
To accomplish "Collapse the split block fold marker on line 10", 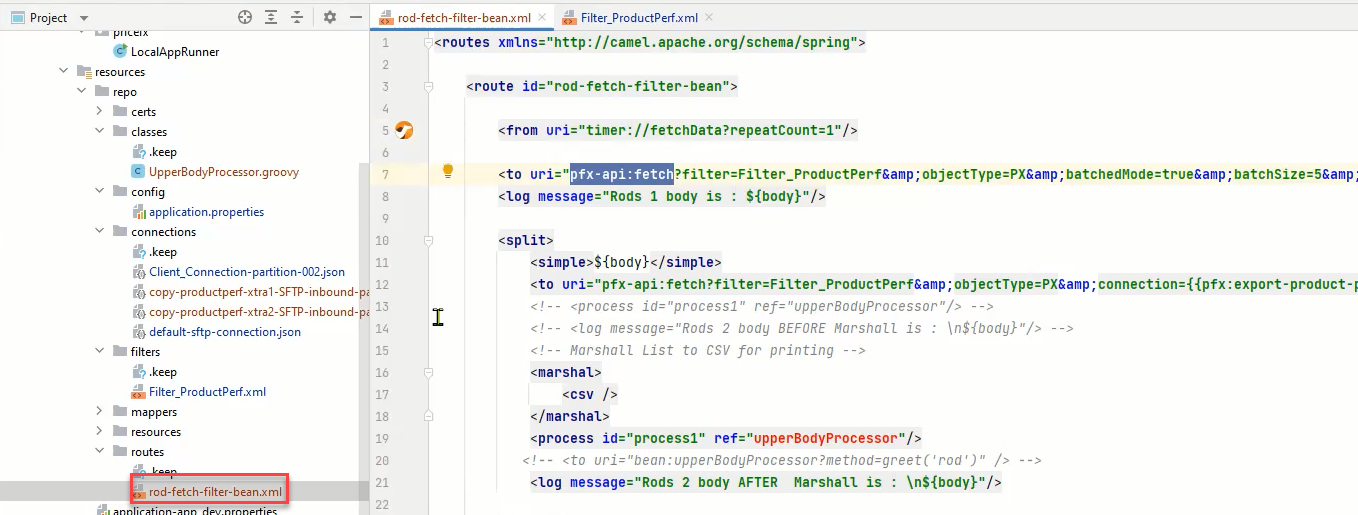I will coord(428,241).
